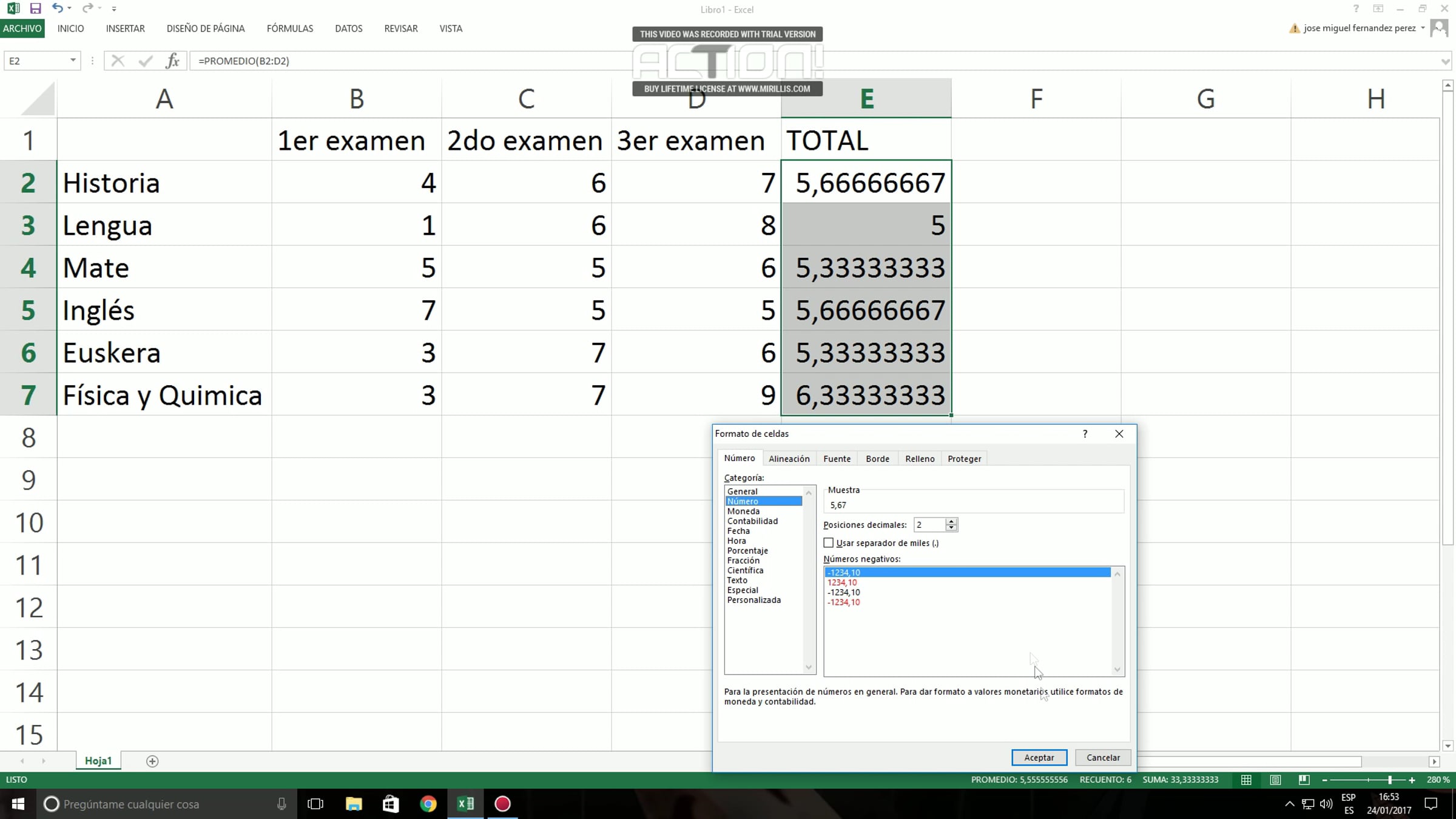The height and width of the screenshot is (819, 1456).
Task: Open the FÓRMULAS ribbon tab
Action: (x=290, y=29)
